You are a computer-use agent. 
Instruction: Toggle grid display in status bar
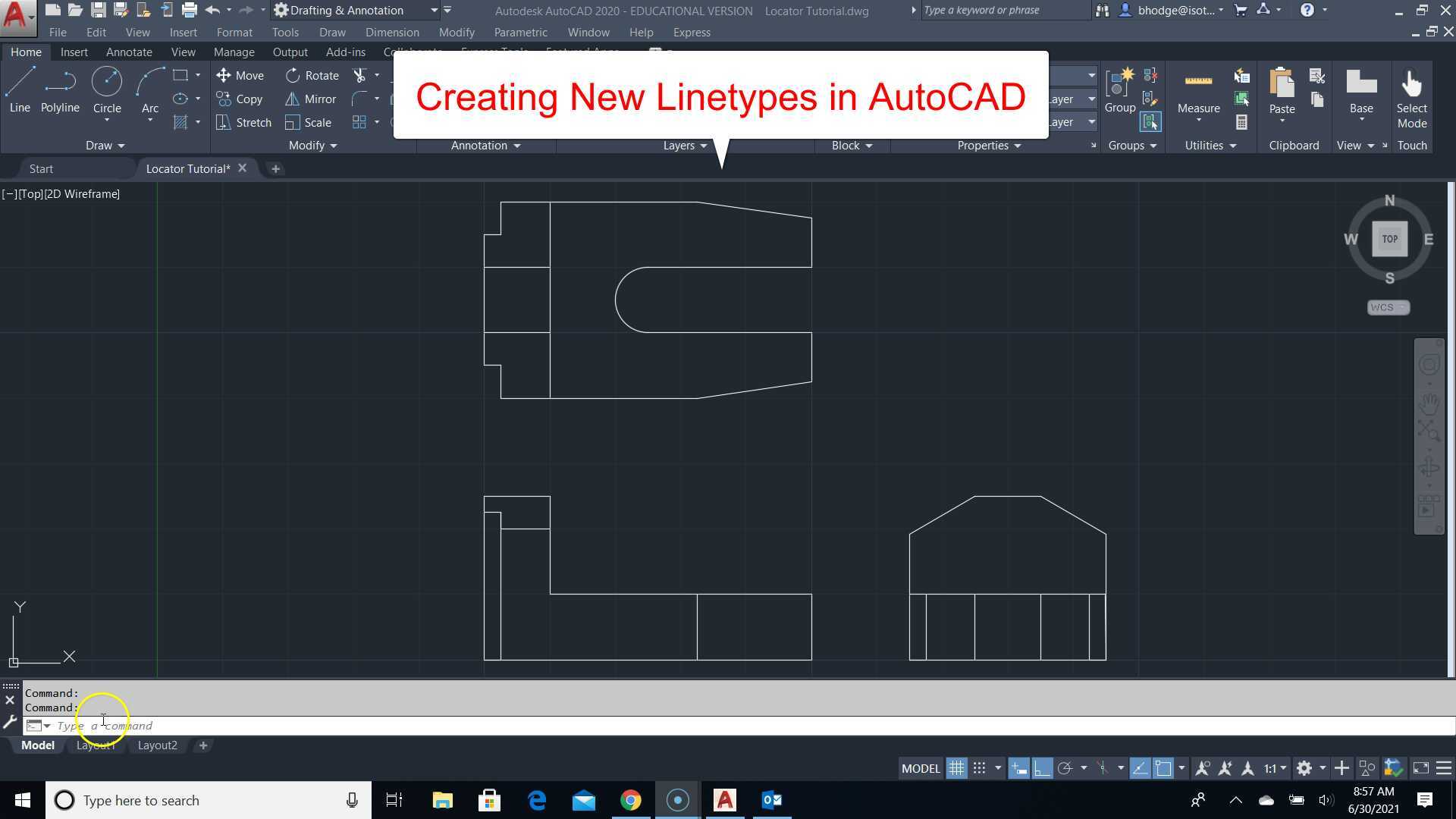pyautogui.click(x=957, y=767)
